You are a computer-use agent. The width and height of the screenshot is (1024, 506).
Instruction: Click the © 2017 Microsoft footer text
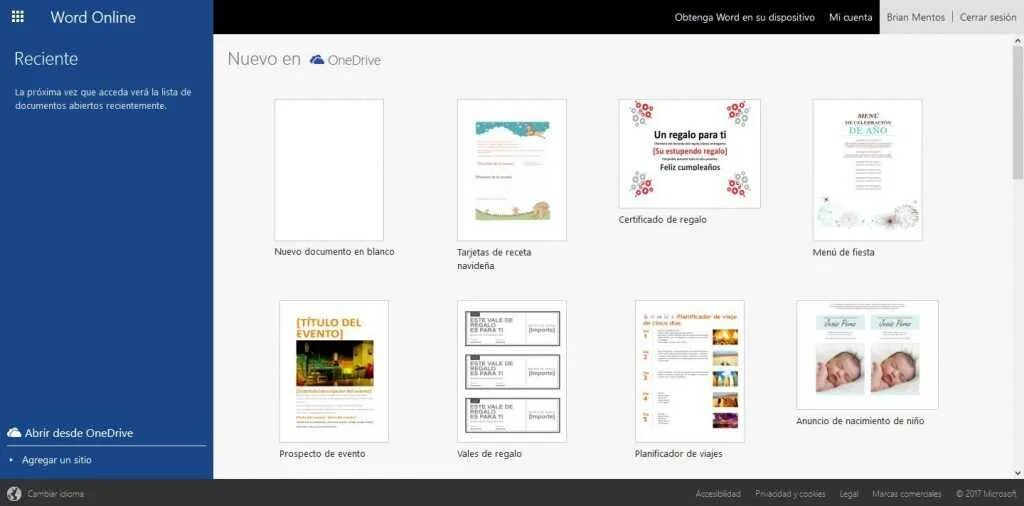click(986, 494)
